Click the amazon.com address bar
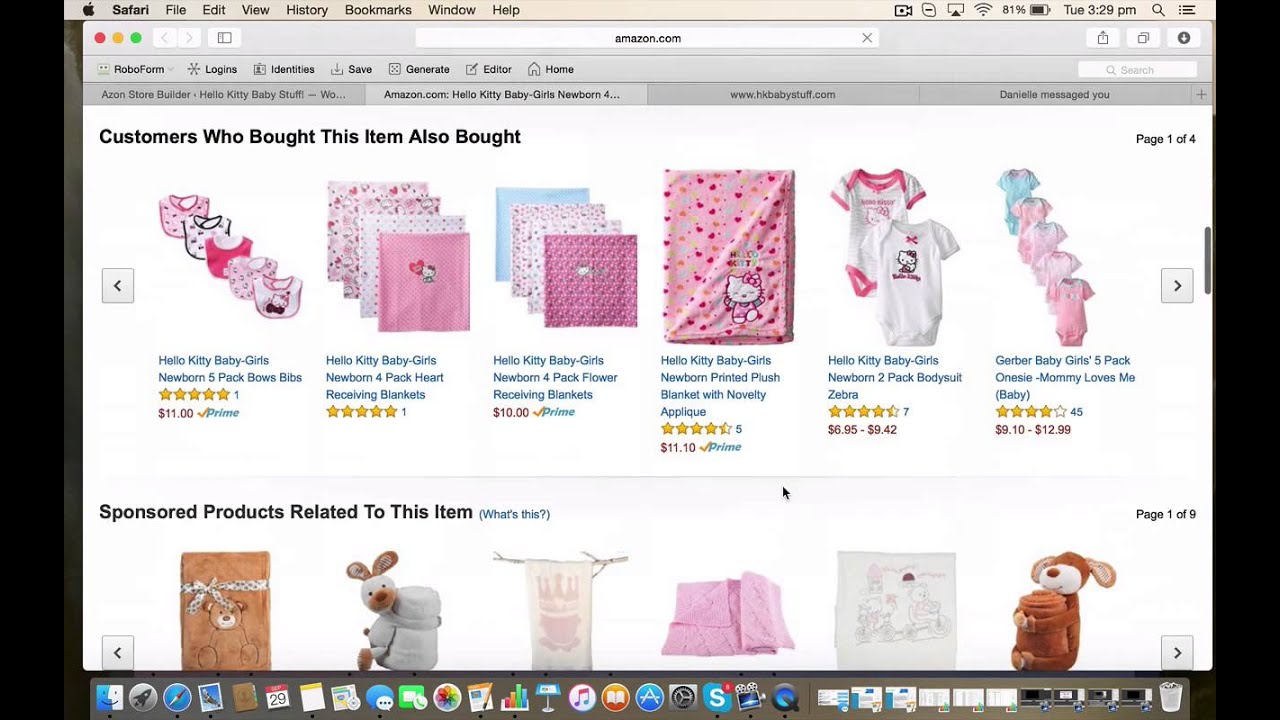Viewport: 1280px width, 720px height. 647,38
